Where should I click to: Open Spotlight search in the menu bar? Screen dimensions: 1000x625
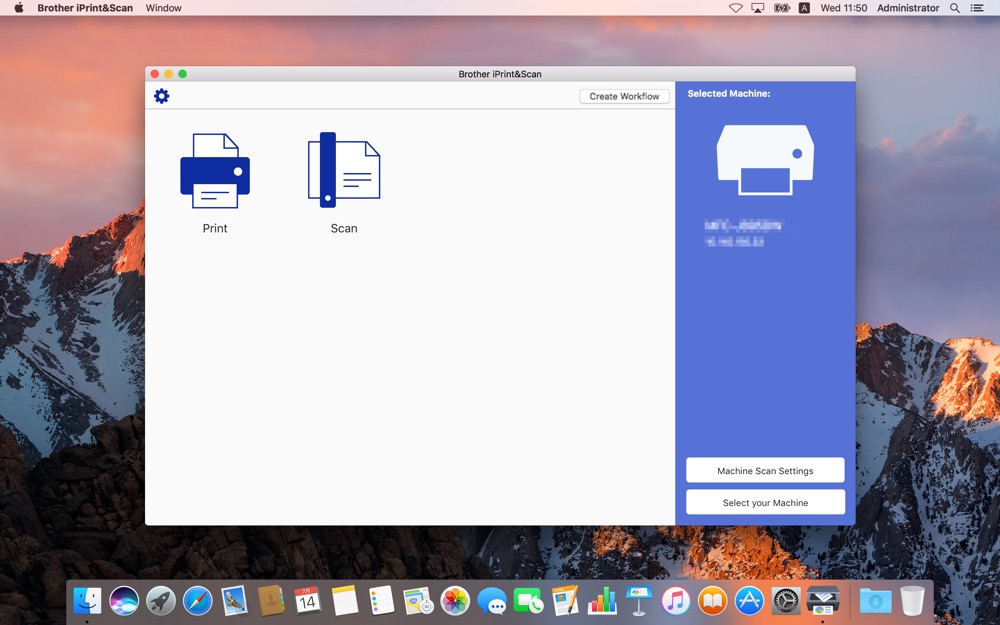pyautogui.click(x=955, y=8)
